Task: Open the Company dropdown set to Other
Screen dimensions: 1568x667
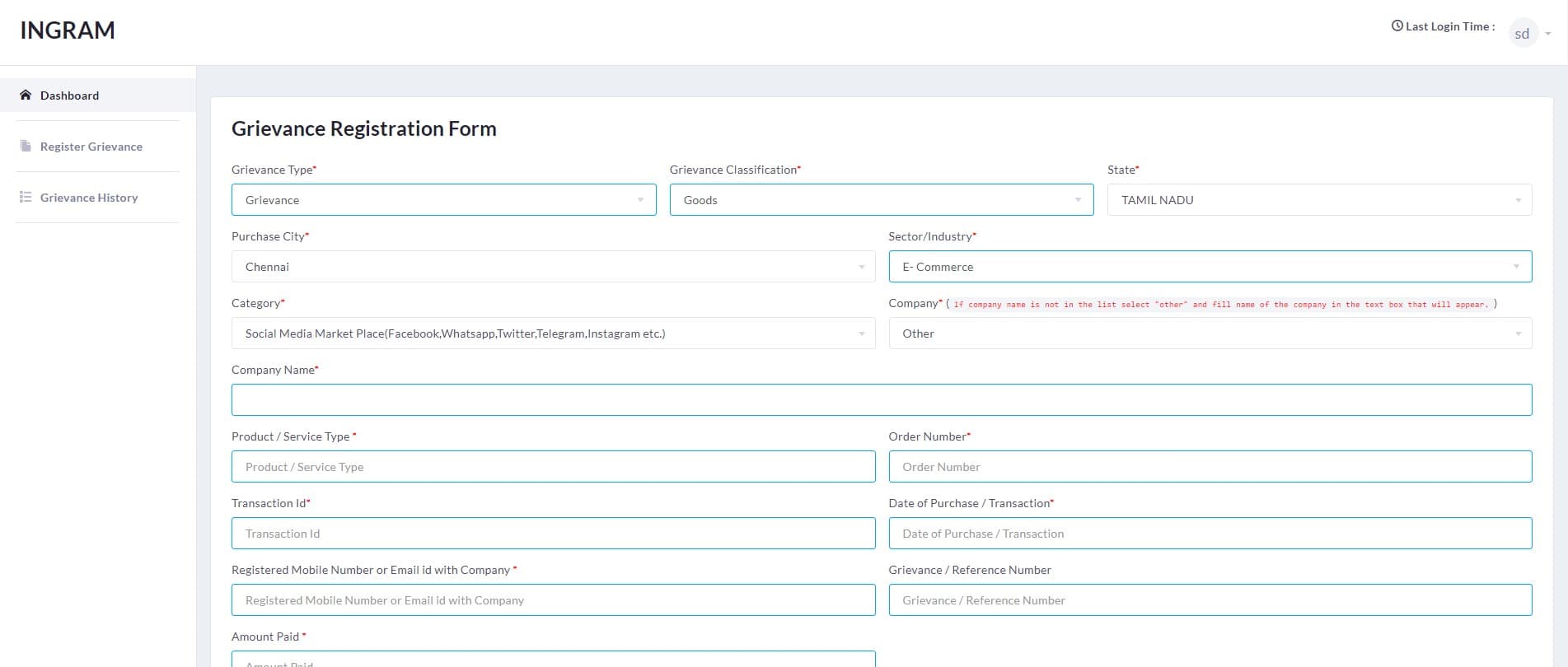Action: [1210, 333]
